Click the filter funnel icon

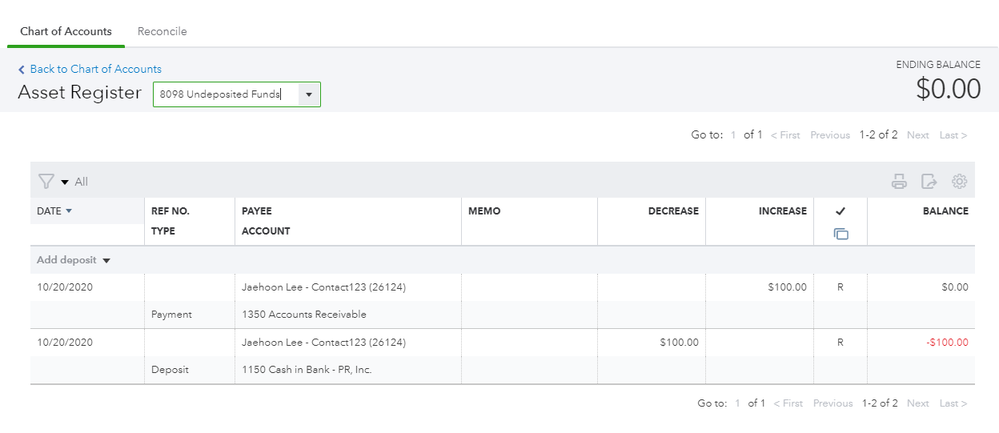pyautogui.click(x=46, y=181)
